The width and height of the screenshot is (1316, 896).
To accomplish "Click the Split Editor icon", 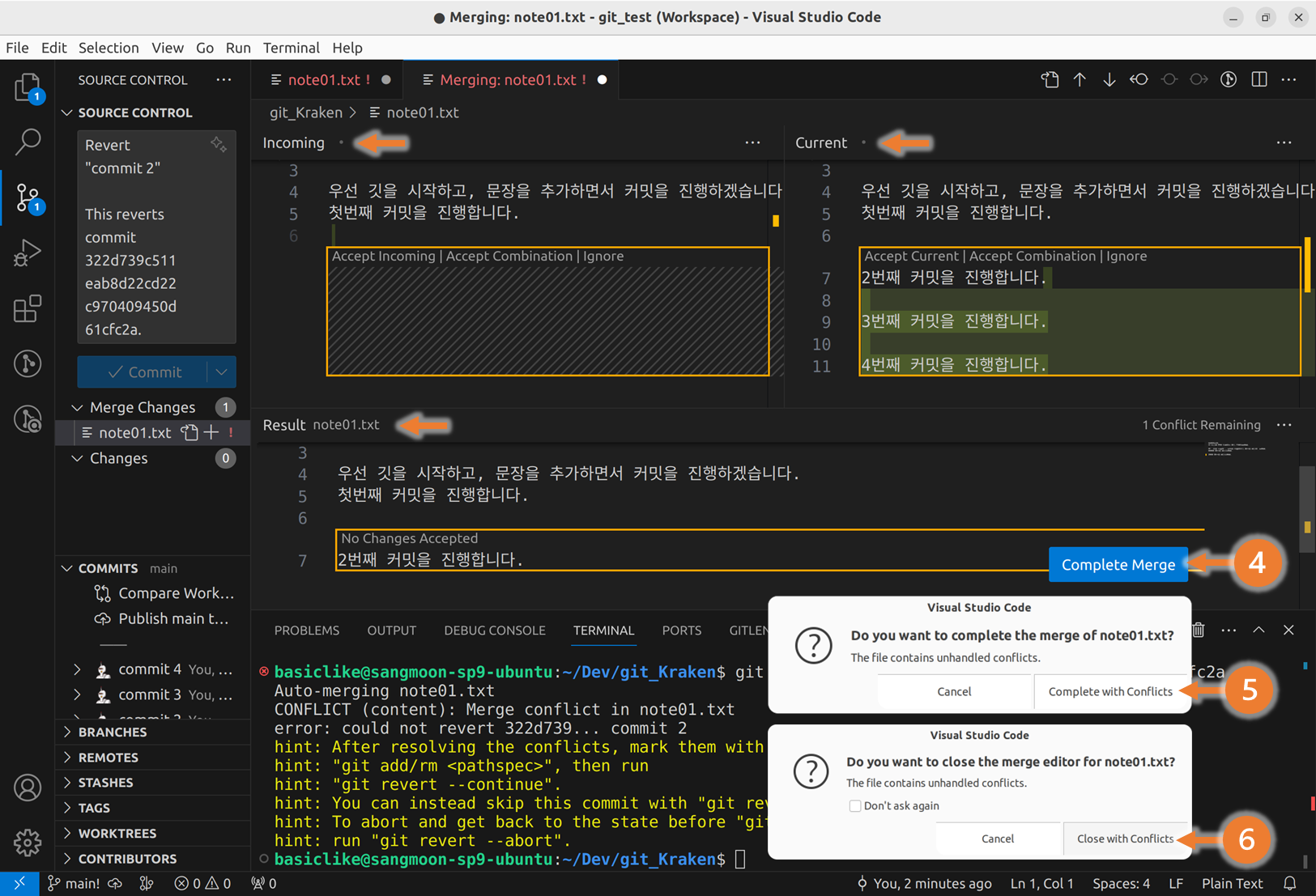I will (1259, 79).
